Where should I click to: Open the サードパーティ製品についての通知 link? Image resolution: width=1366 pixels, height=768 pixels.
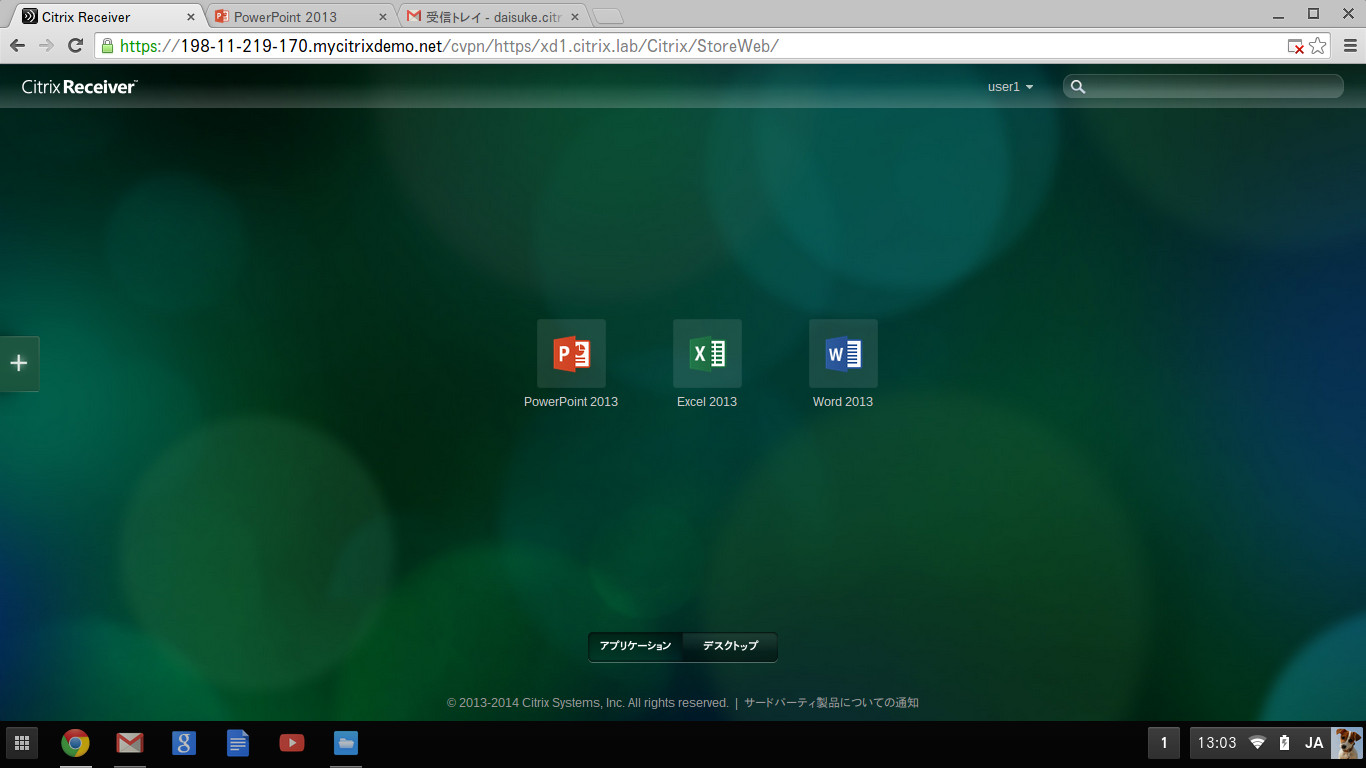pyautogui.click(x=831, y=703)
